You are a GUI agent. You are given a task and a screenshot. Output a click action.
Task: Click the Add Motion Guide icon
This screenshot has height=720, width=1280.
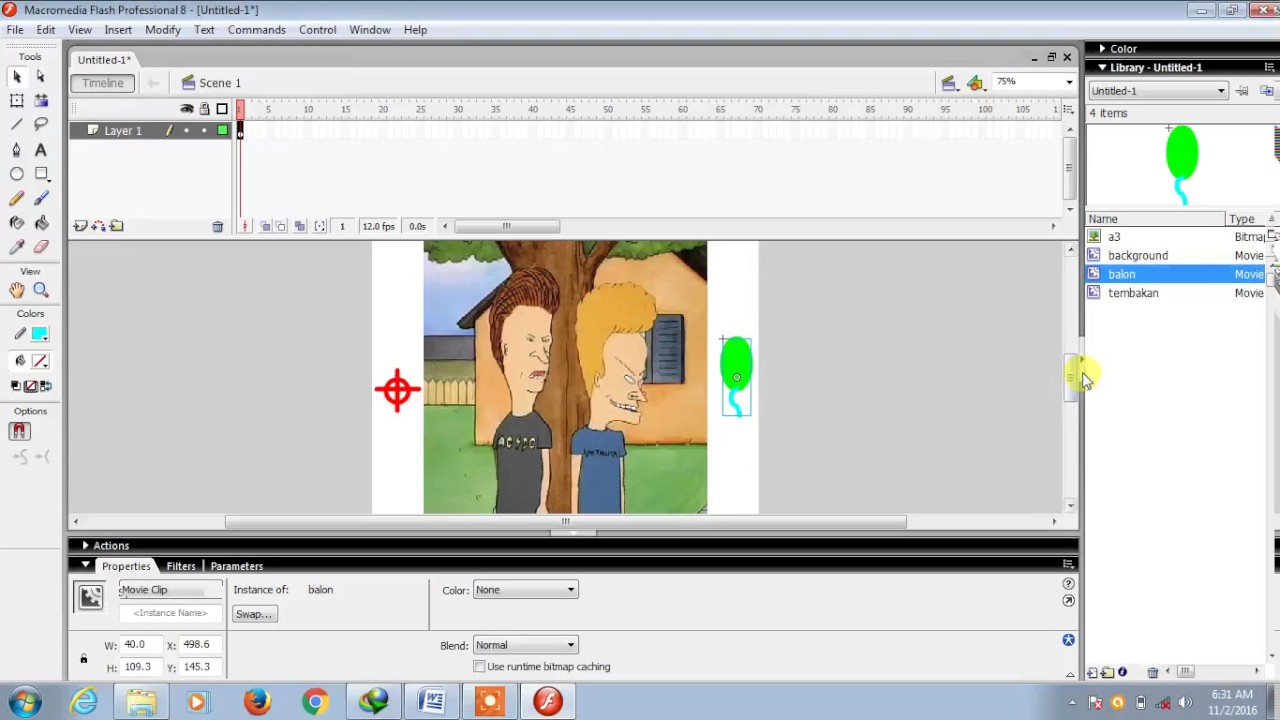pos(98,226)
